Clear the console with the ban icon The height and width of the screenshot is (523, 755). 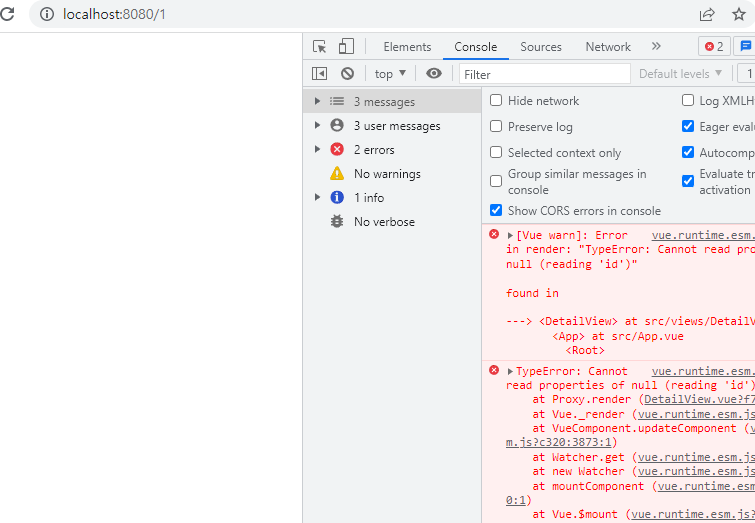tap(347, 74)
